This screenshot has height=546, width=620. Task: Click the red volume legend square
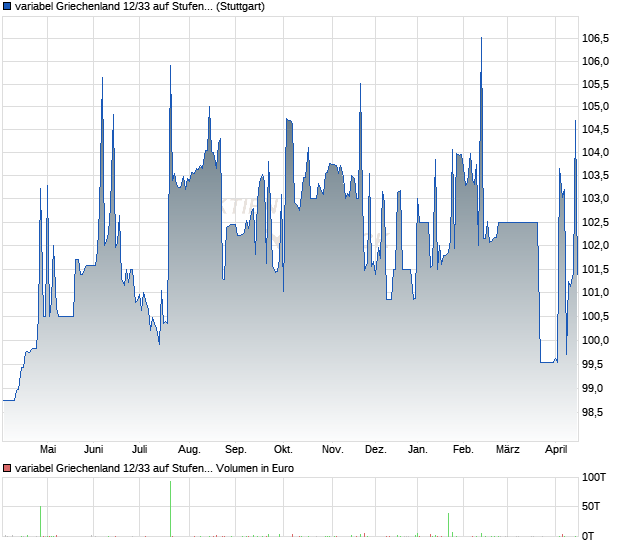point(8,467)
